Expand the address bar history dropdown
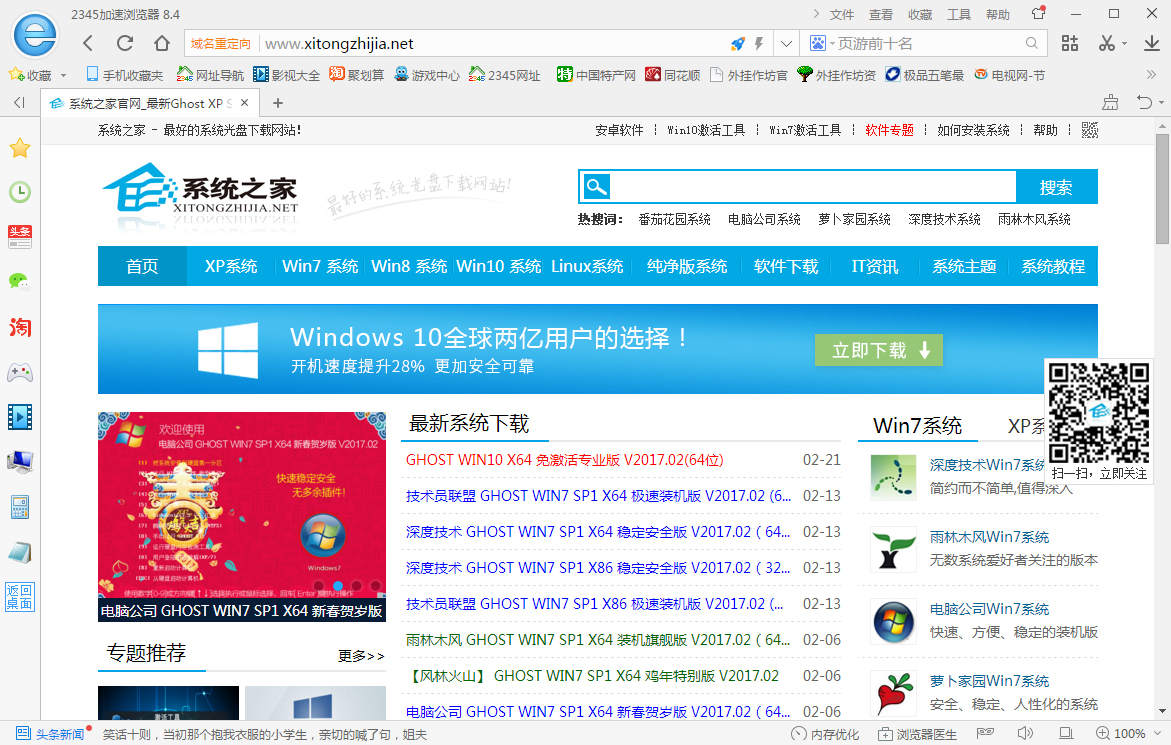 786,44
